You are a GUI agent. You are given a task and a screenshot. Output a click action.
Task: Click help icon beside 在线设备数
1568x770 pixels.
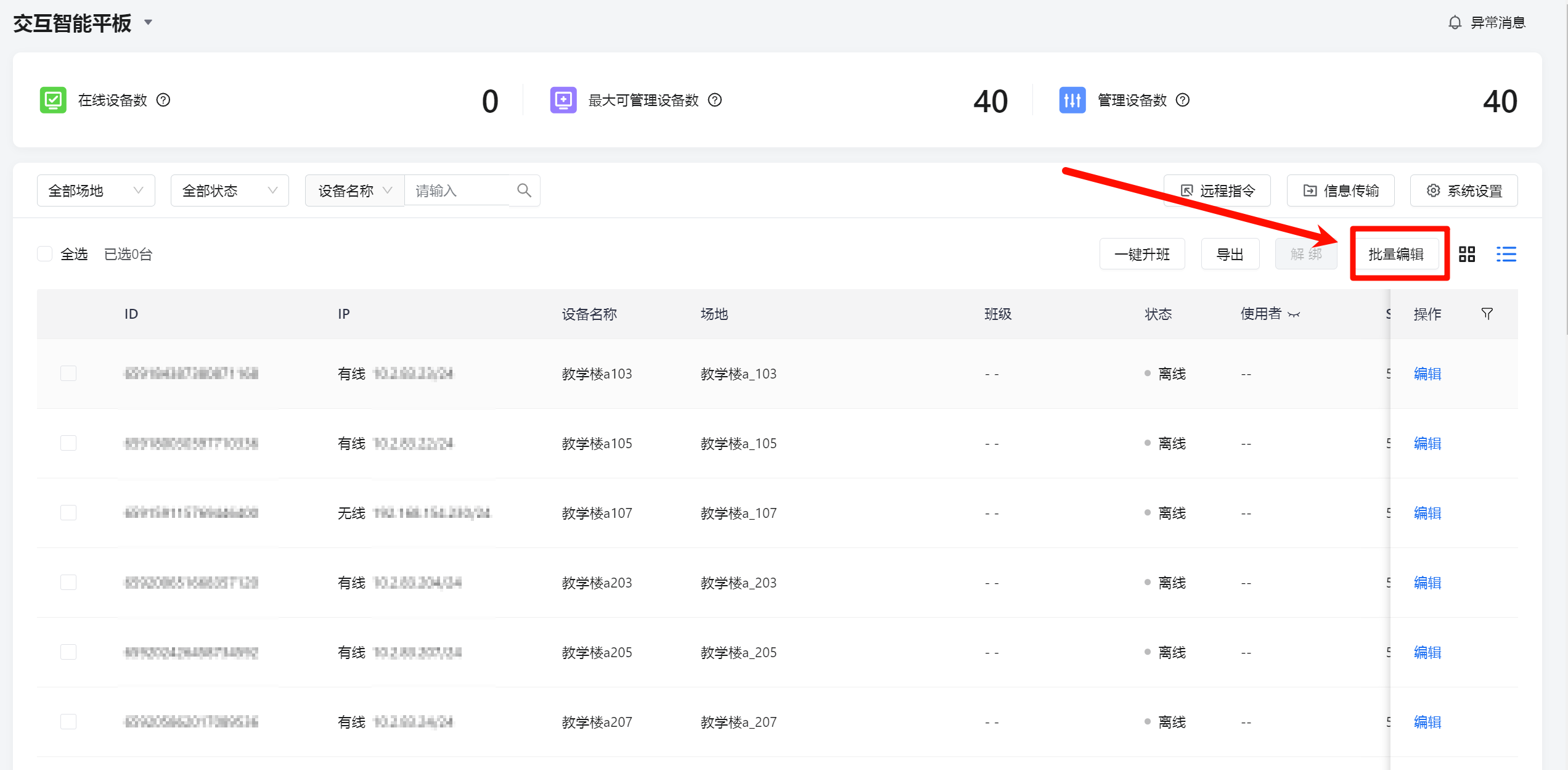(x=163, y=100)
